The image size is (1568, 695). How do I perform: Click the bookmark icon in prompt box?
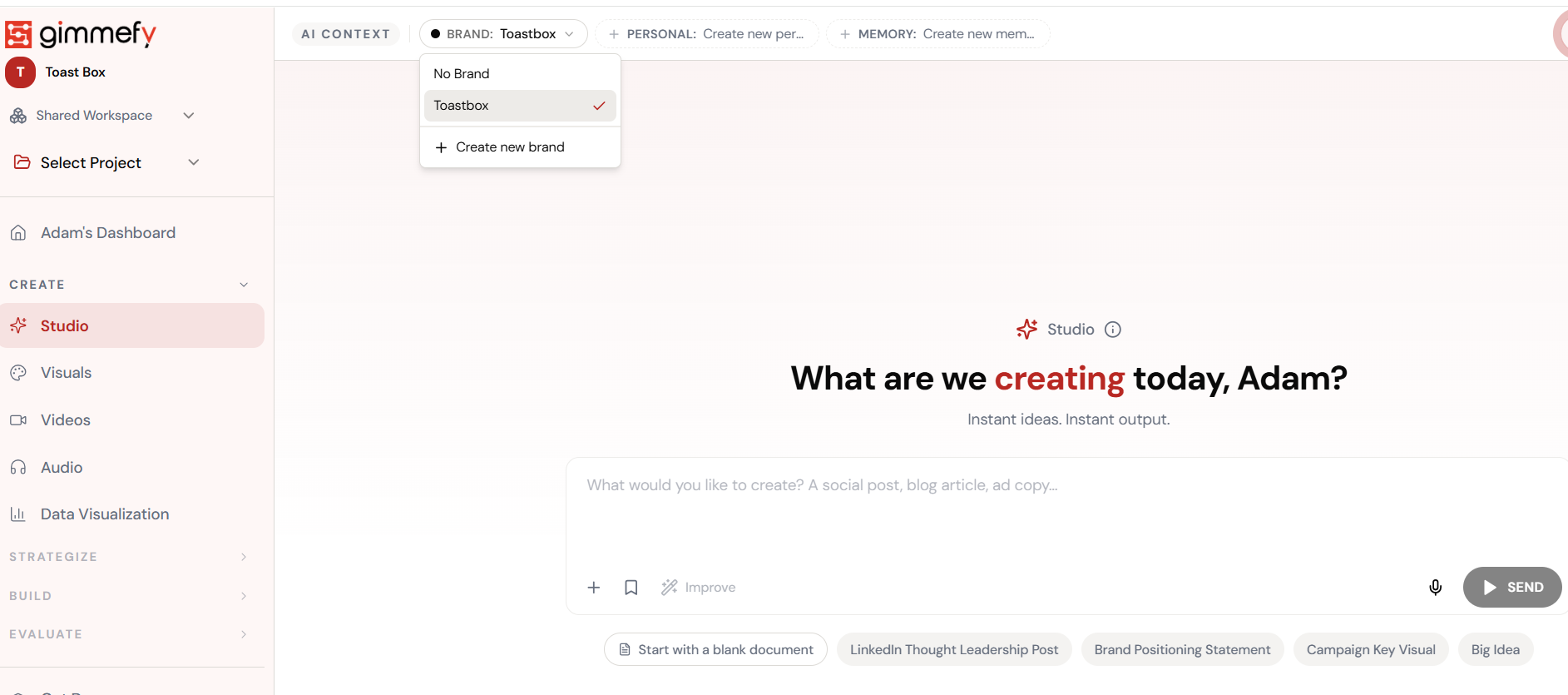point(631,588)
